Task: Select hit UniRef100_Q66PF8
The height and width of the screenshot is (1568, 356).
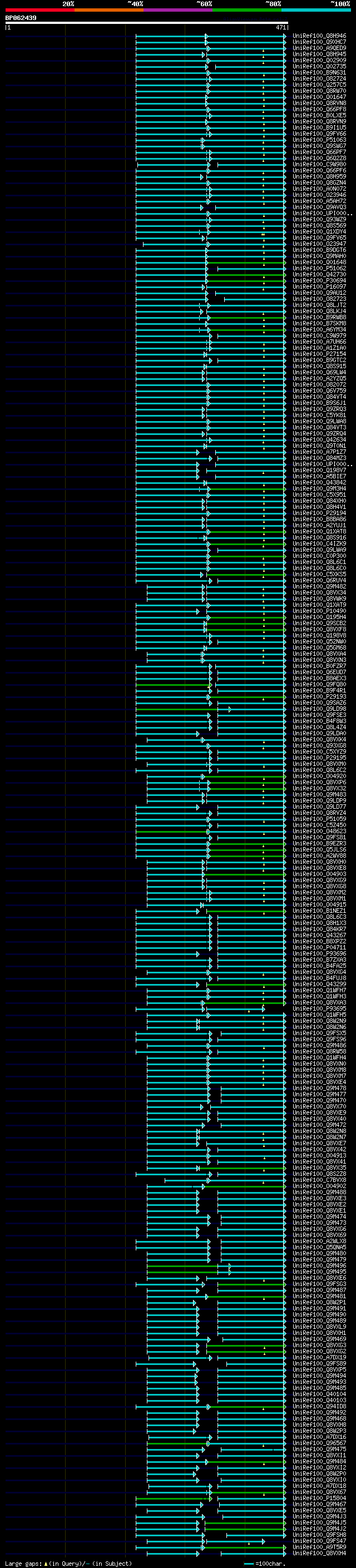Action: point(319,109)
